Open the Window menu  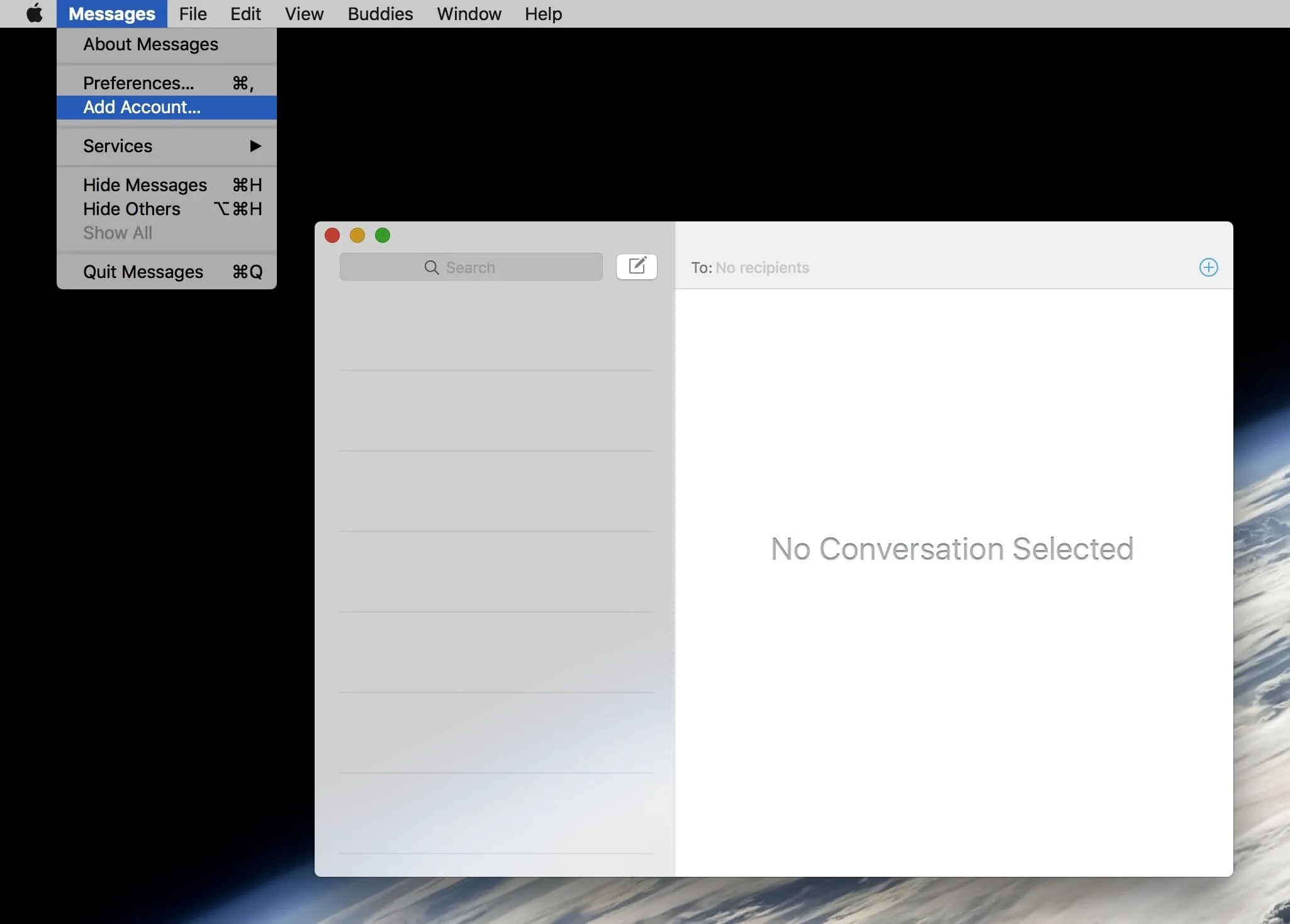click(469, 14)
